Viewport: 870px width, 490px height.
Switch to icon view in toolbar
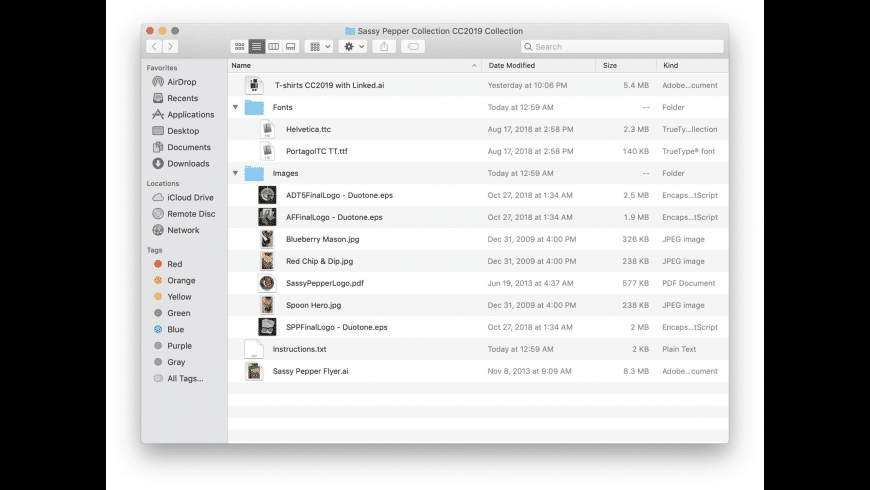coord(240,46)
